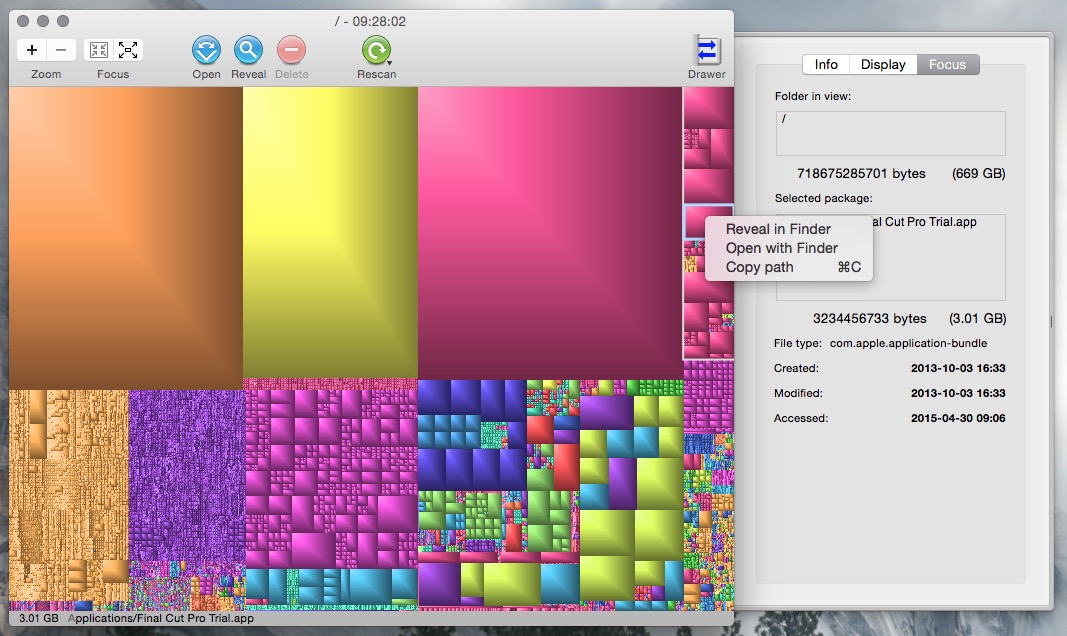Select the large orange treemap block
This screenshot has width=1067, height=636.
[x=125, y=237]
